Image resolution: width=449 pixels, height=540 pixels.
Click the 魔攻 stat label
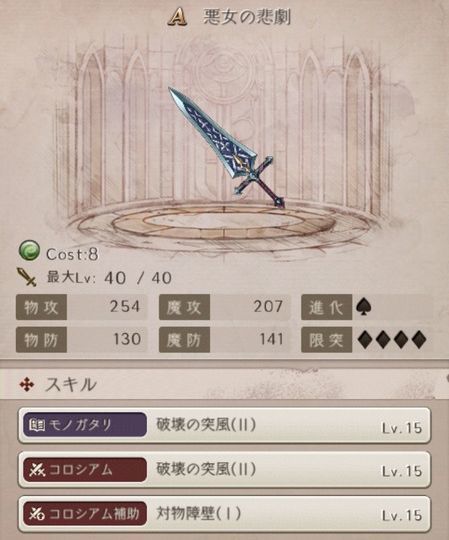[x=184, y=307]
